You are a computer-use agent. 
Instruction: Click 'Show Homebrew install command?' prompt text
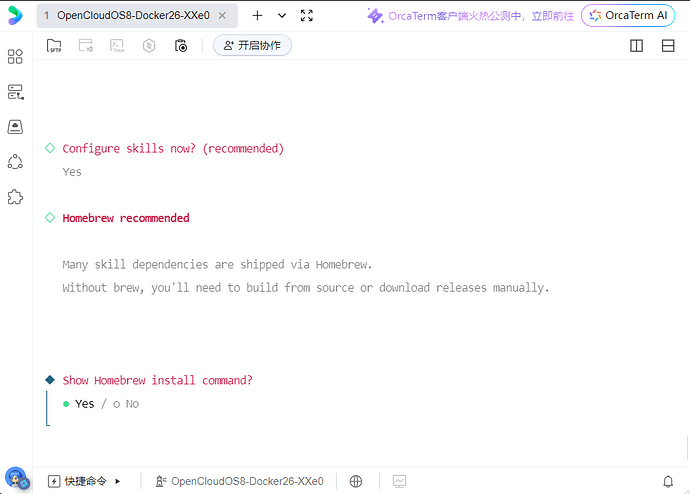[158, 381]
